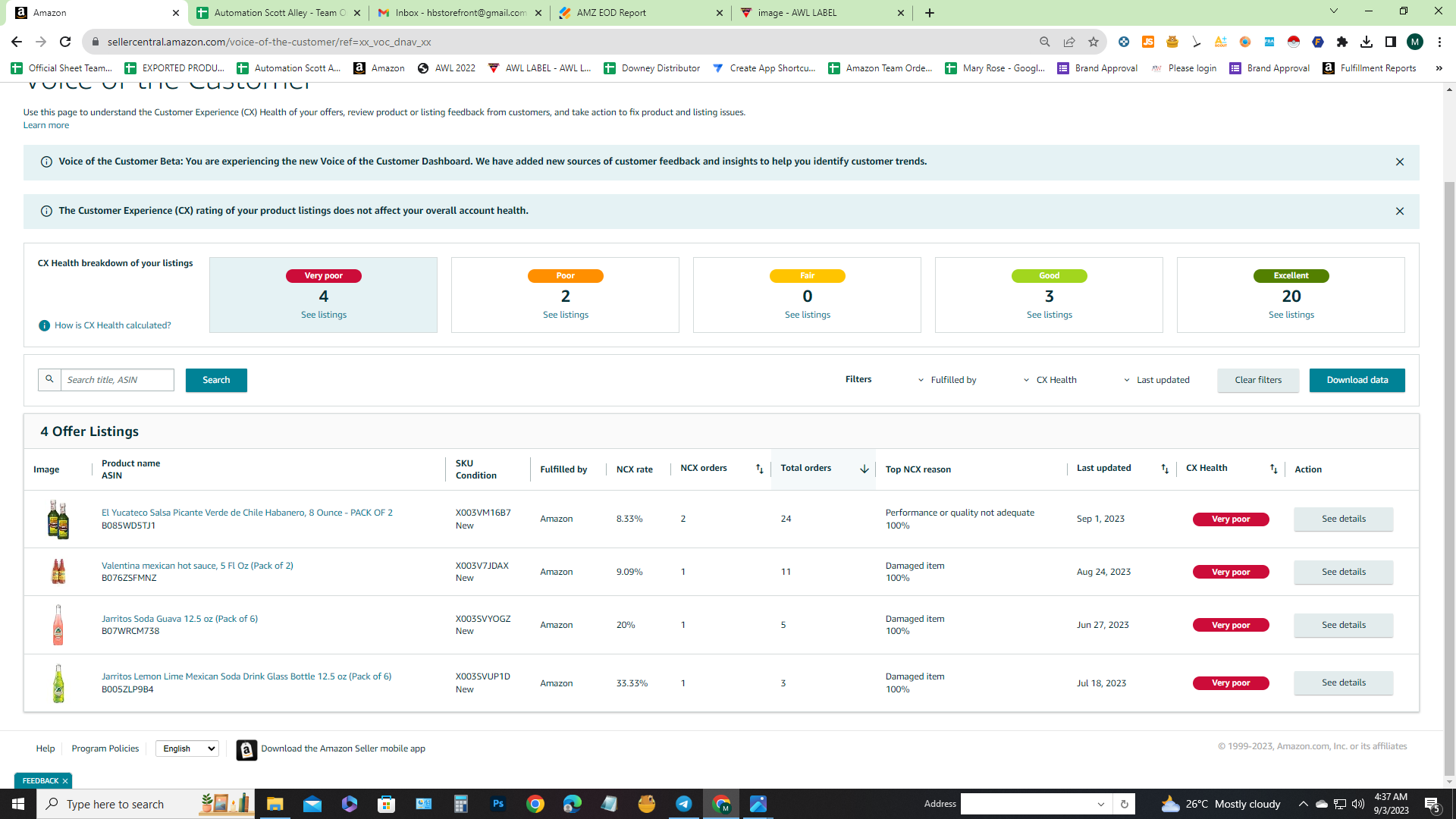Show more bookmarks with the overflow chevron
This screenshot has width=1456, height=819.
[x=1439, y=68]
